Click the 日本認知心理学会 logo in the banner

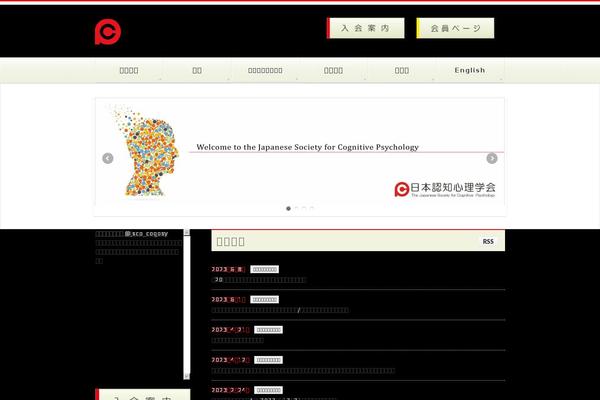(x=445, y=189)
